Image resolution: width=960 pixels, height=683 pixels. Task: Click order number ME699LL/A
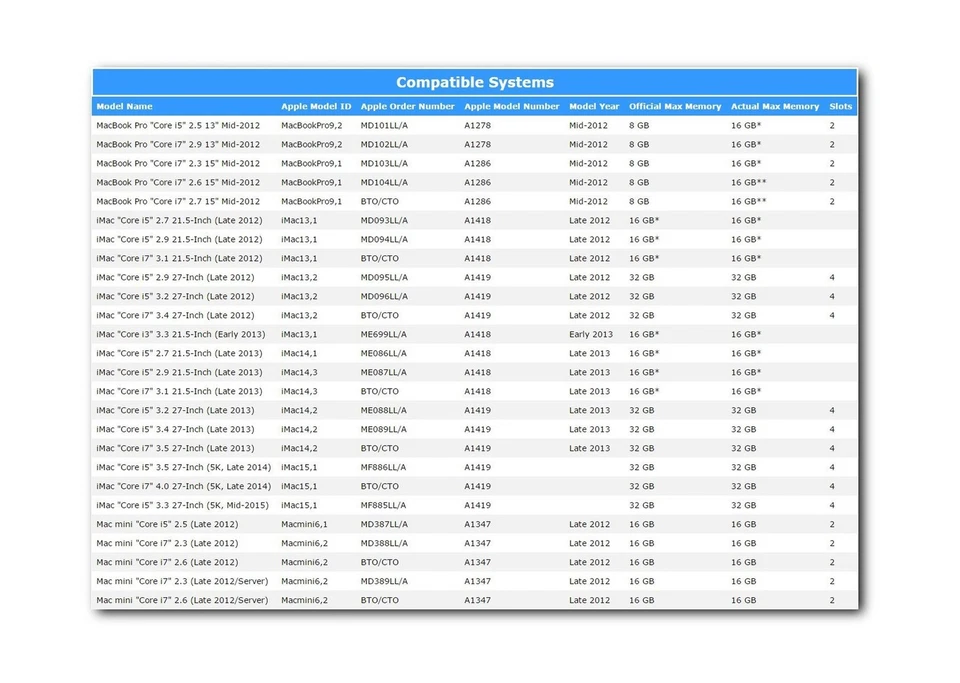tap(384, 335)
